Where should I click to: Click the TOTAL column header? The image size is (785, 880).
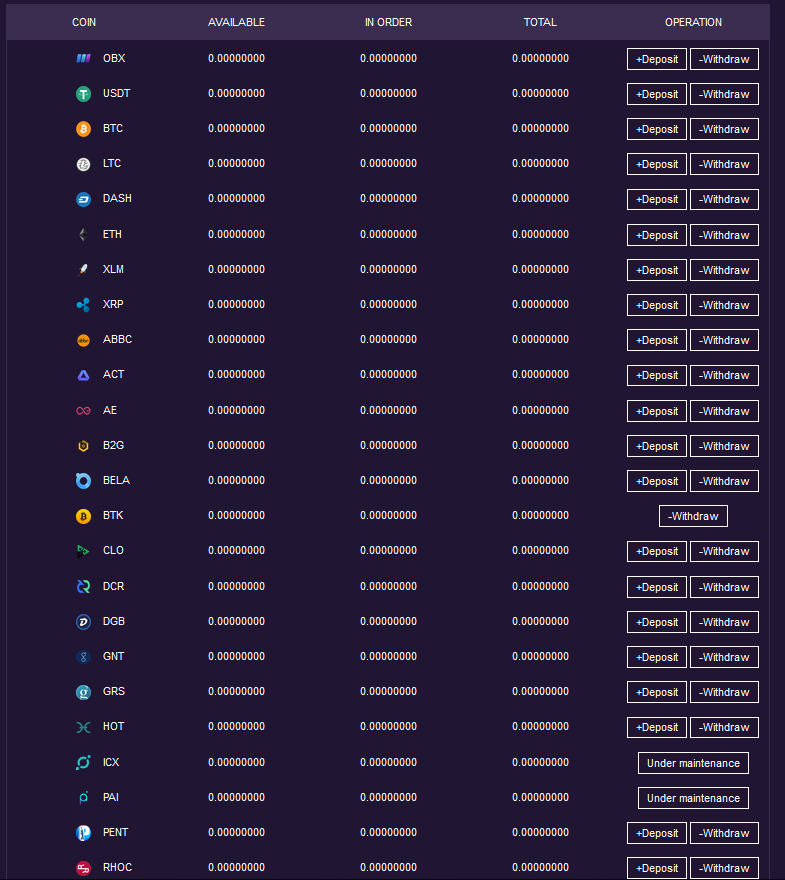click(540, 22)
